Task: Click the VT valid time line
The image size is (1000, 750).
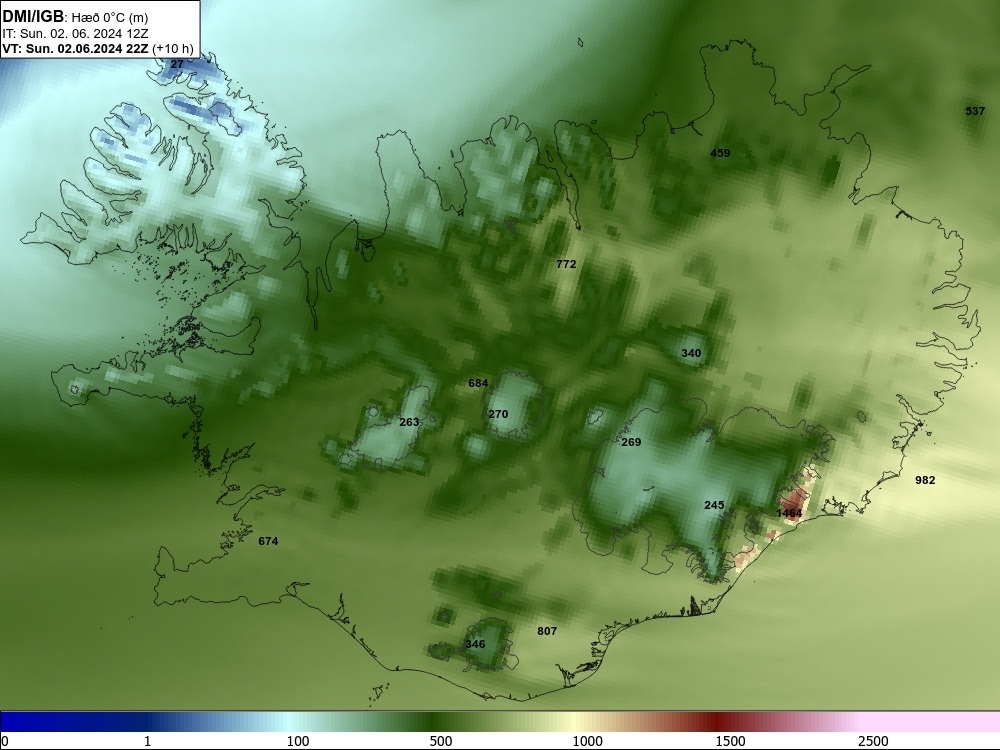Action: [x=98, y=48]
